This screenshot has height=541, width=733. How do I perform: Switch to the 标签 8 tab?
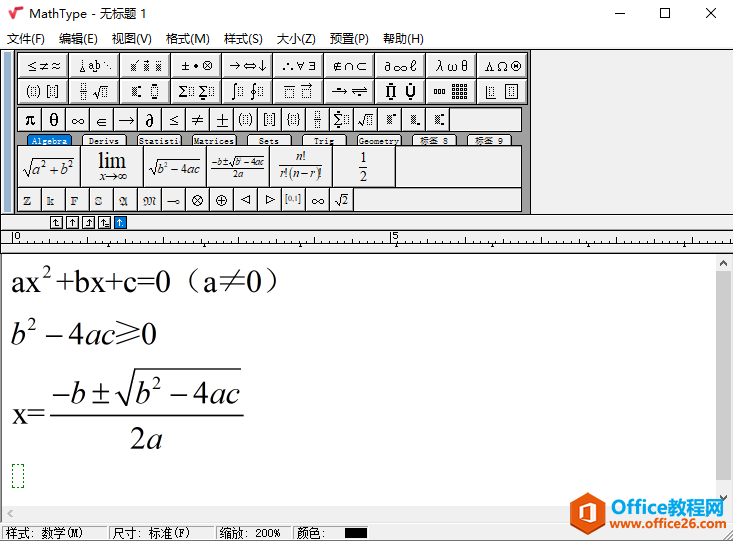point(434,140)
